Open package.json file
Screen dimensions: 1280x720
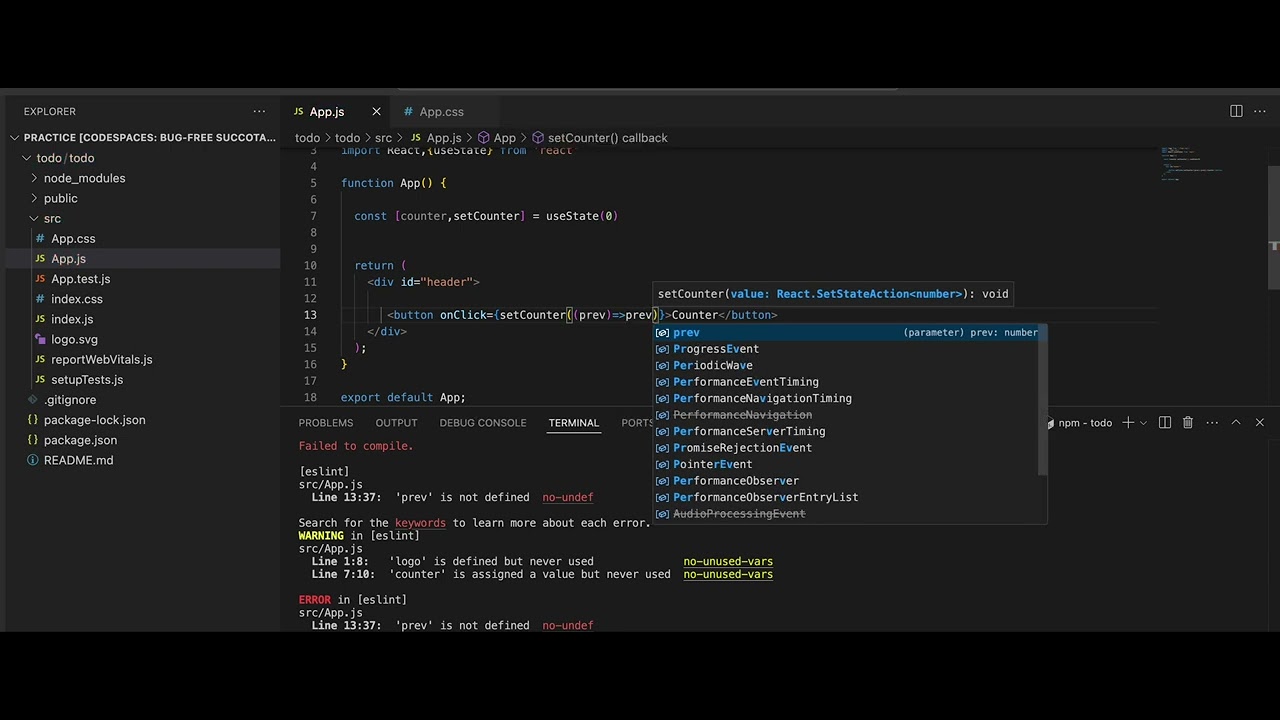[80, 440]
